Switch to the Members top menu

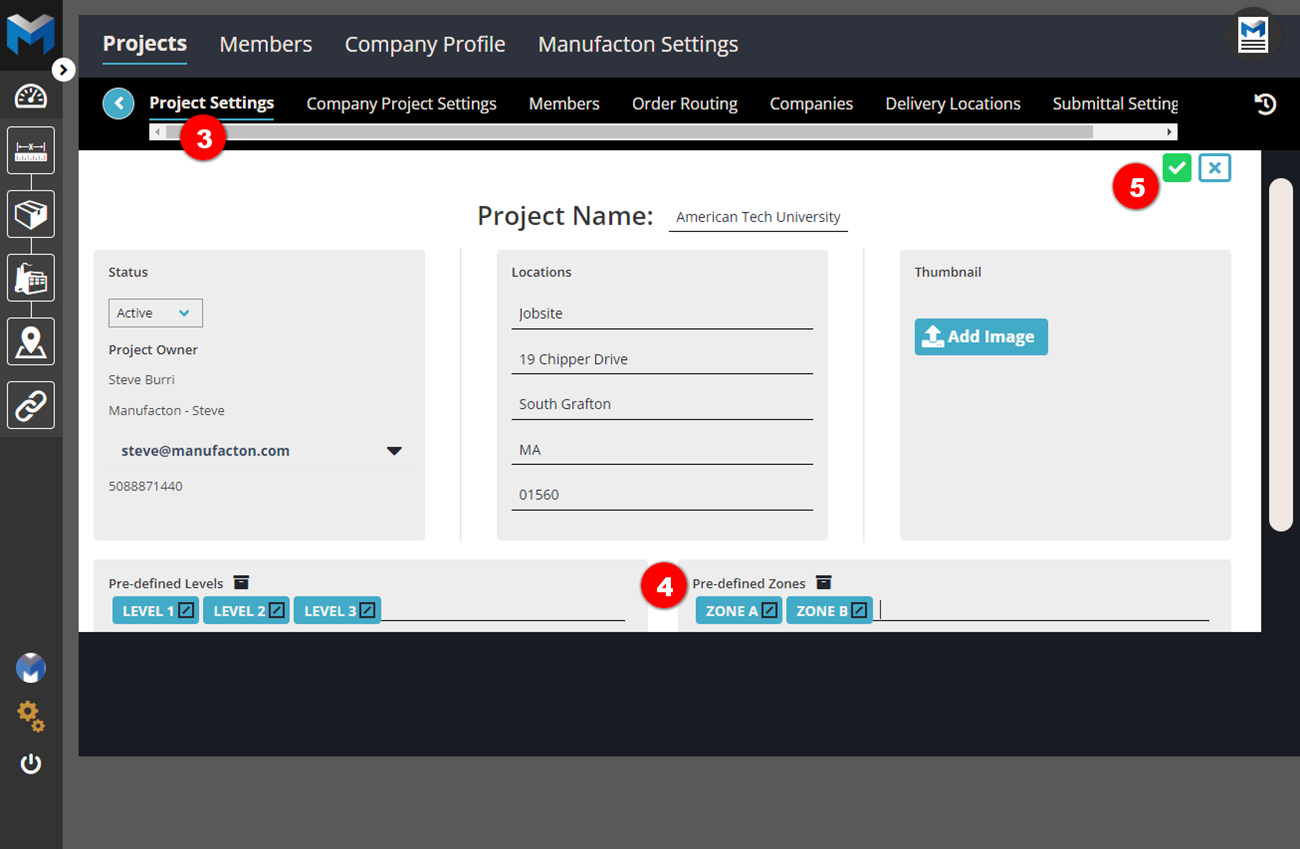point(265,44)
